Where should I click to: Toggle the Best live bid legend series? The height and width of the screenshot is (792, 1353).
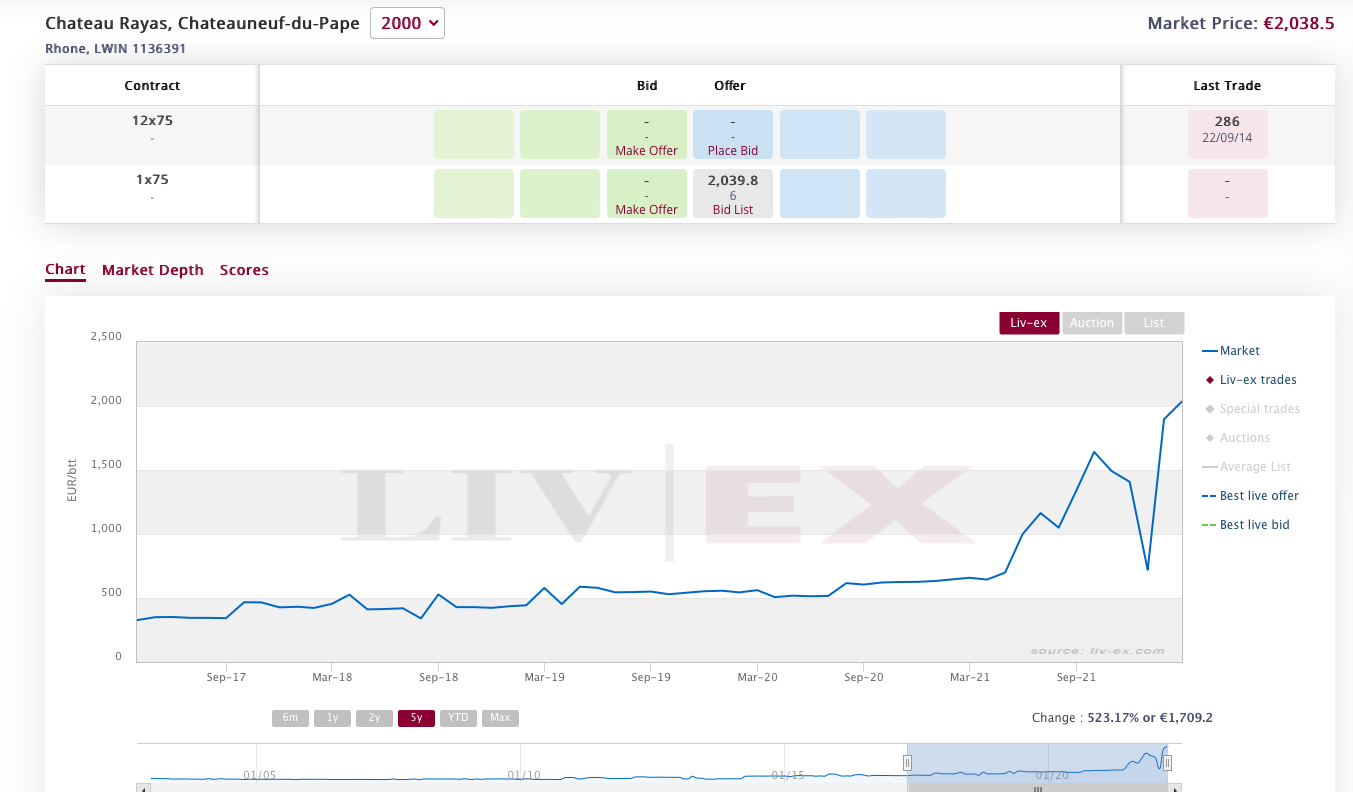(x=1246, y=525)
